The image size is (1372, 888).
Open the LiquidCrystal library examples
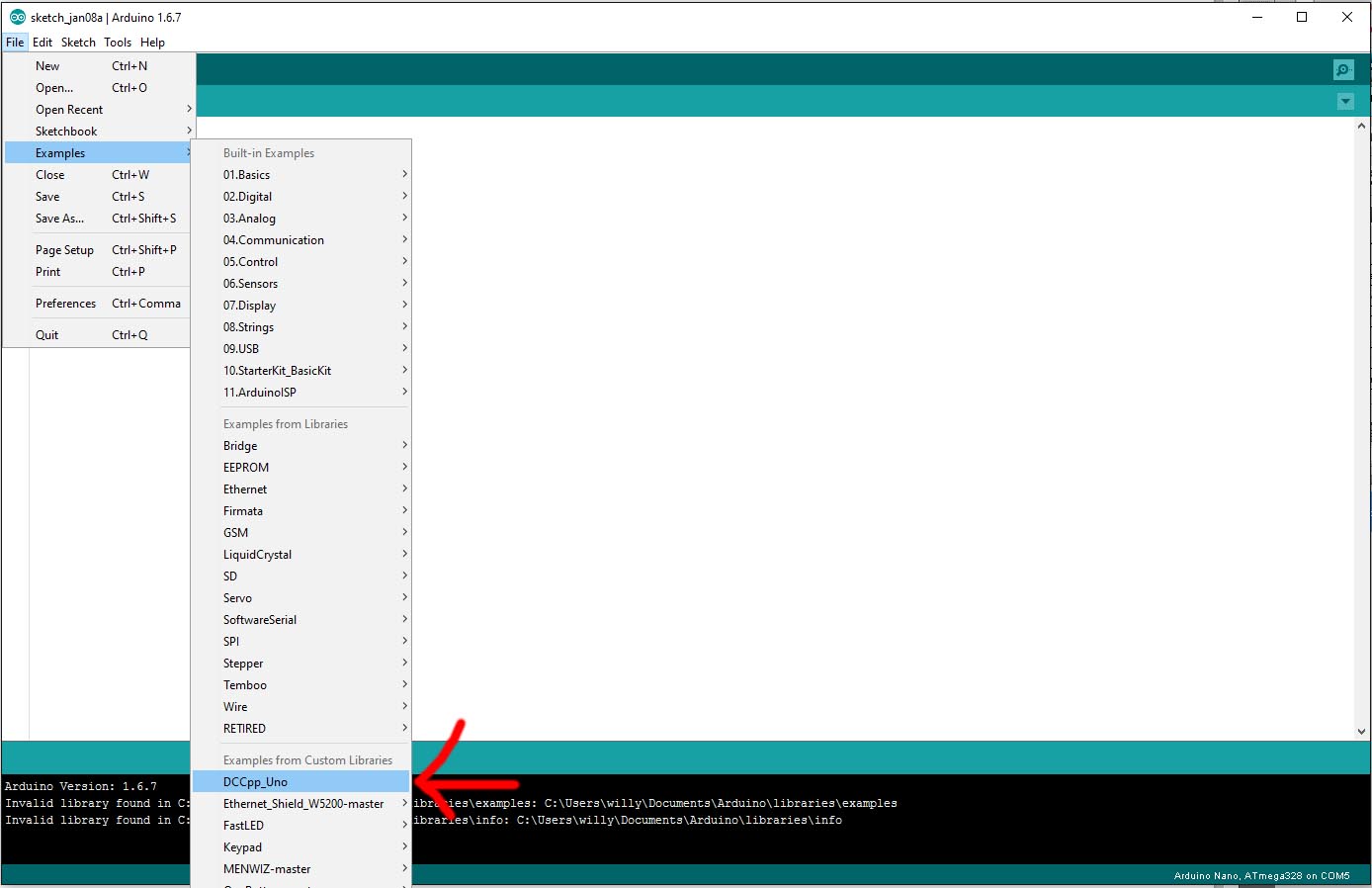click(x=300, y=555)
